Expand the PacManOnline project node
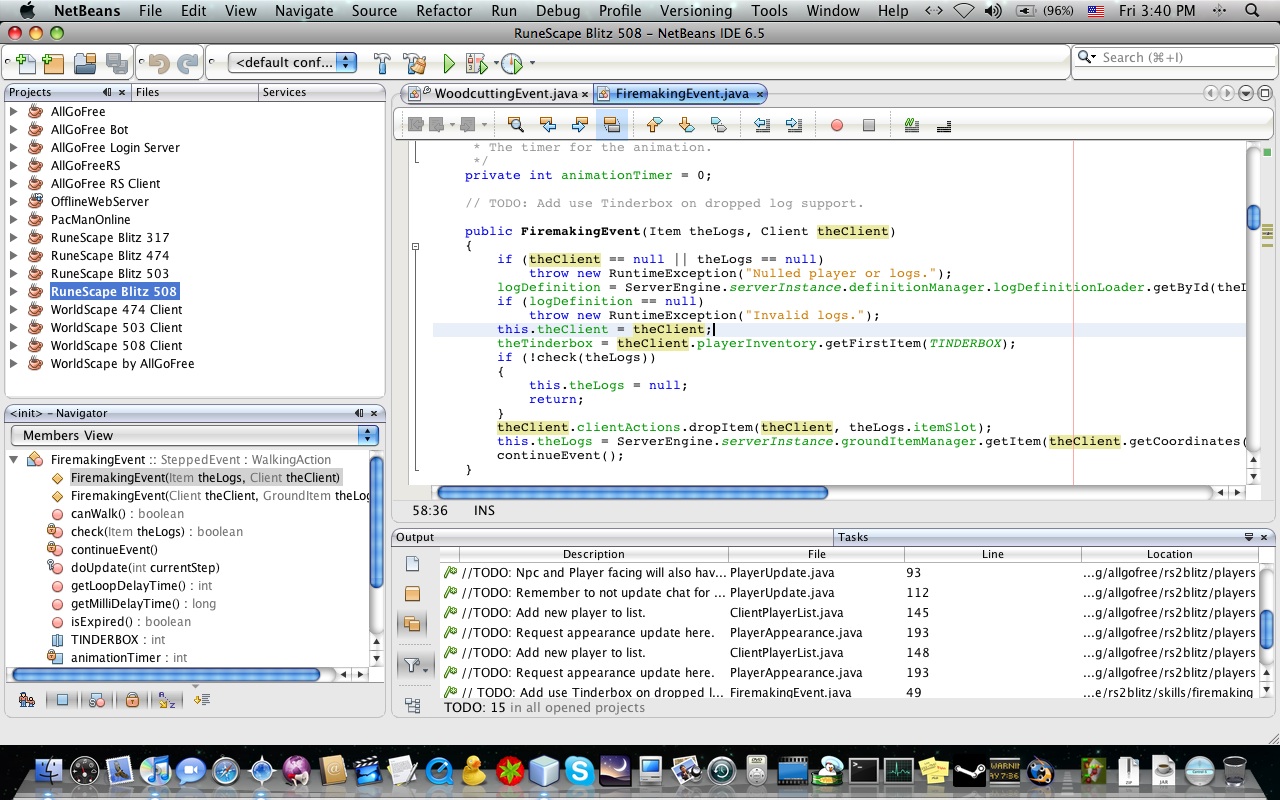Image resolution: width=1280 pixels, height=800 pixels. [14, 219]
